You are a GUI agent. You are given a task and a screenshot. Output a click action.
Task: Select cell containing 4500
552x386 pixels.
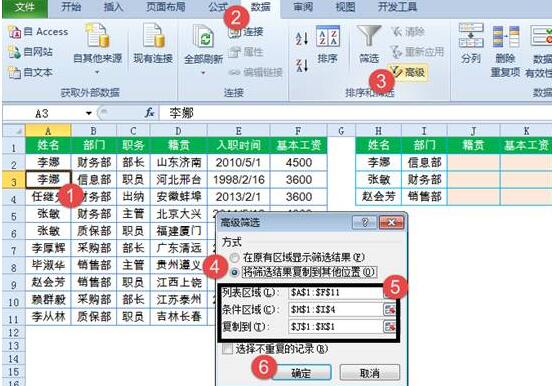coord(299,162)
